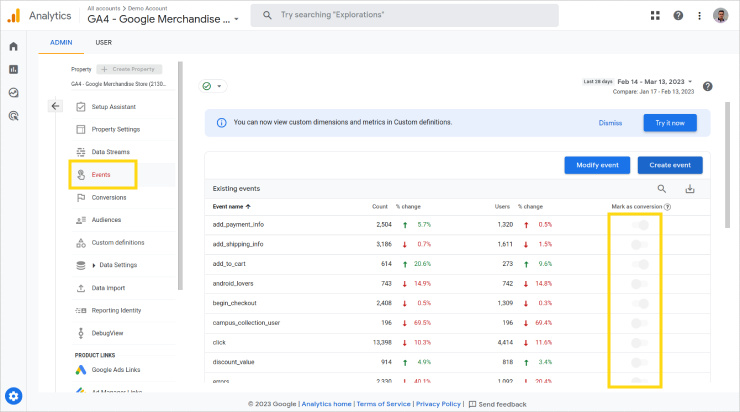
Task: Open the Home icon in left navigation
Action: click(14, 47)
